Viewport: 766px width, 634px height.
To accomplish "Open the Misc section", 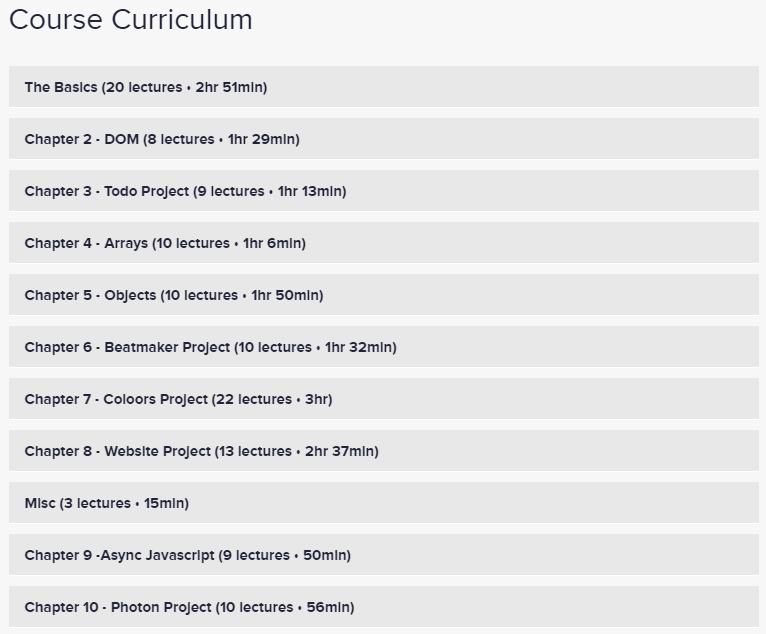I will 383,503.
